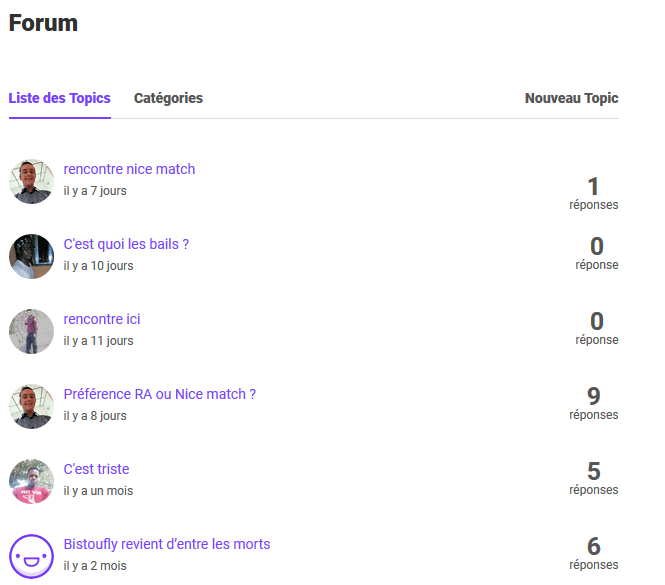
Task: Switch to the Liste des Topics tab
Action: coord(59,98)
